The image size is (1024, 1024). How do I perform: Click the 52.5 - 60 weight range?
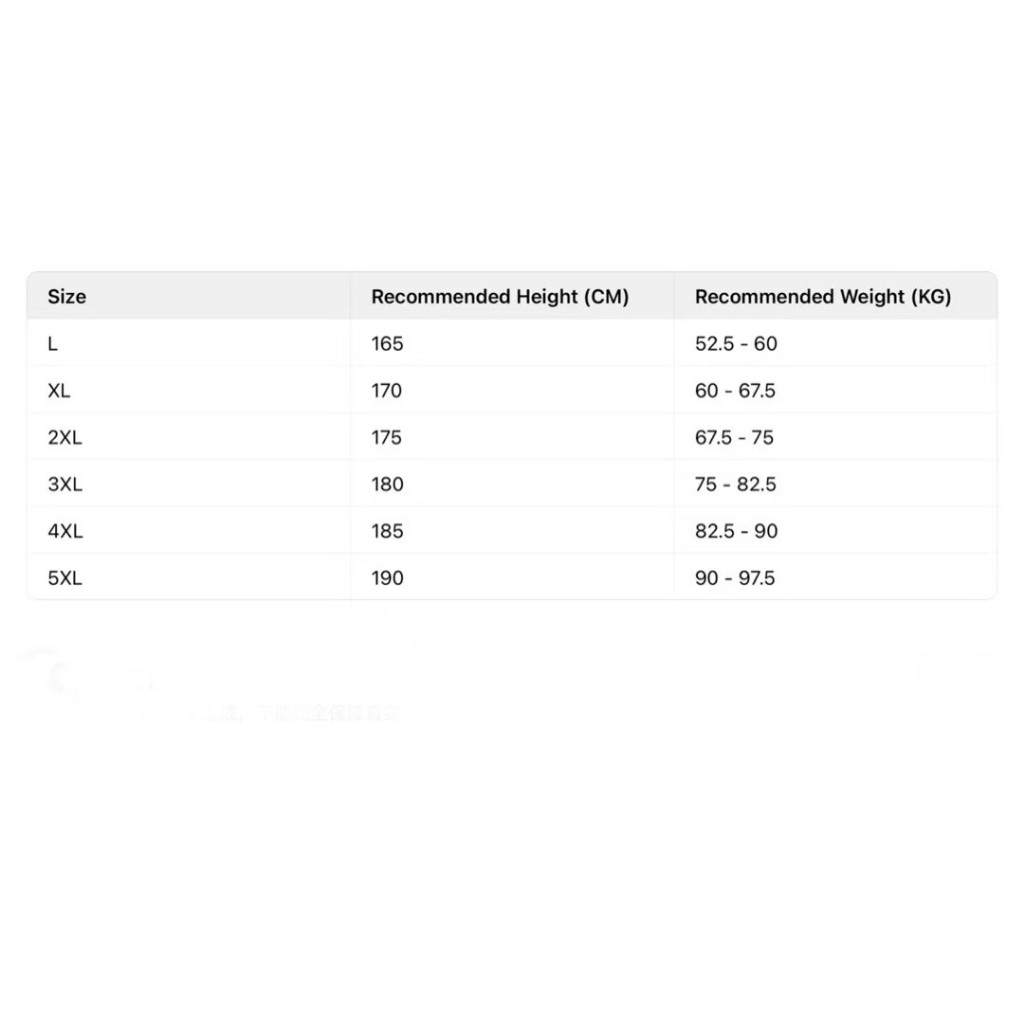click(736, 344)
